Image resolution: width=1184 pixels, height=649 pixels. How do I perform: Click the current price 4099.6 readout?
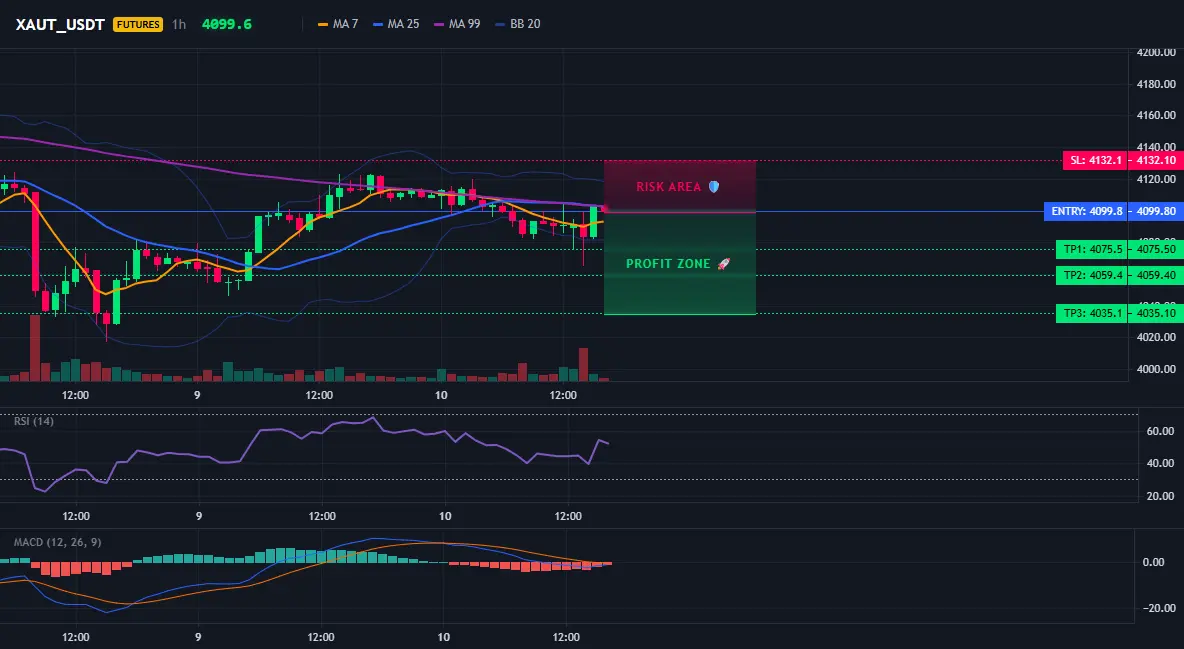[x=227, y=24]
